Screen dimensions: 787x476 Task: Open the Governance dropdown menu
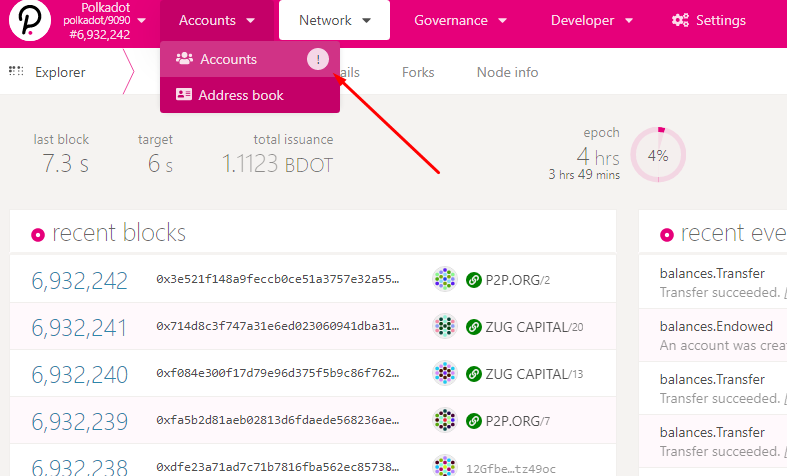[460, 20]
